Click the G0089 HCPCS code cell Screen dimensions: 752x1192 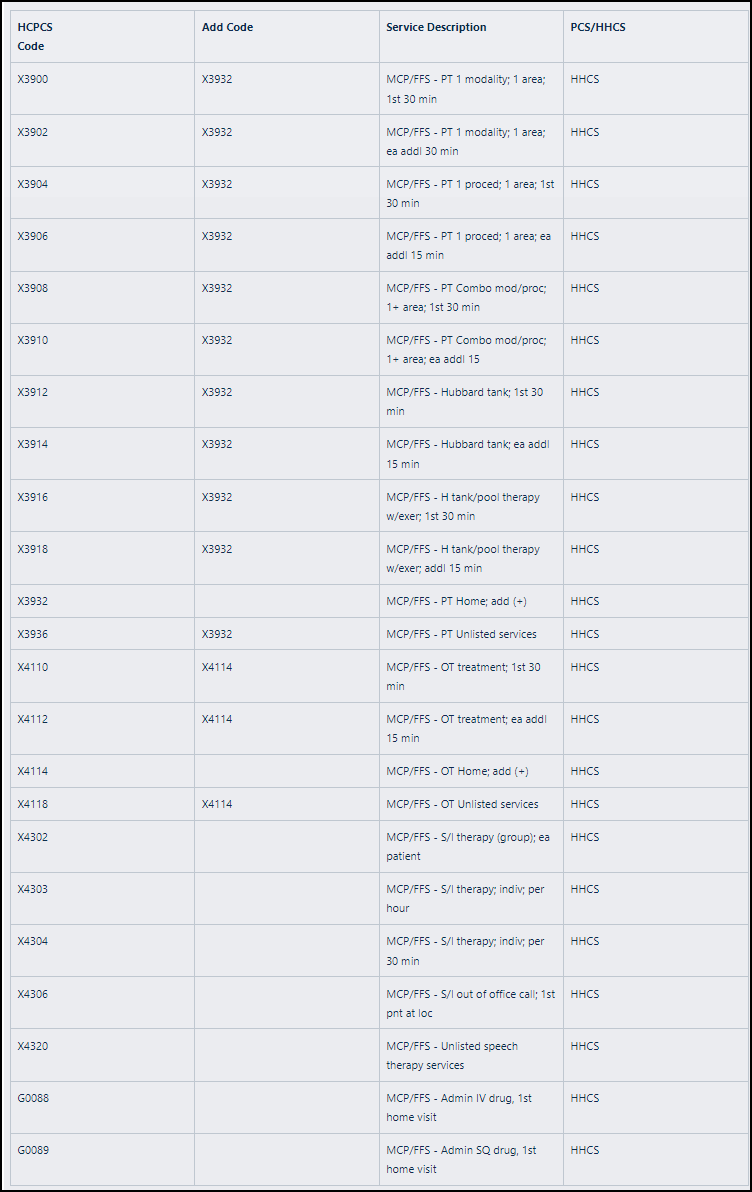coord(33,1151)
